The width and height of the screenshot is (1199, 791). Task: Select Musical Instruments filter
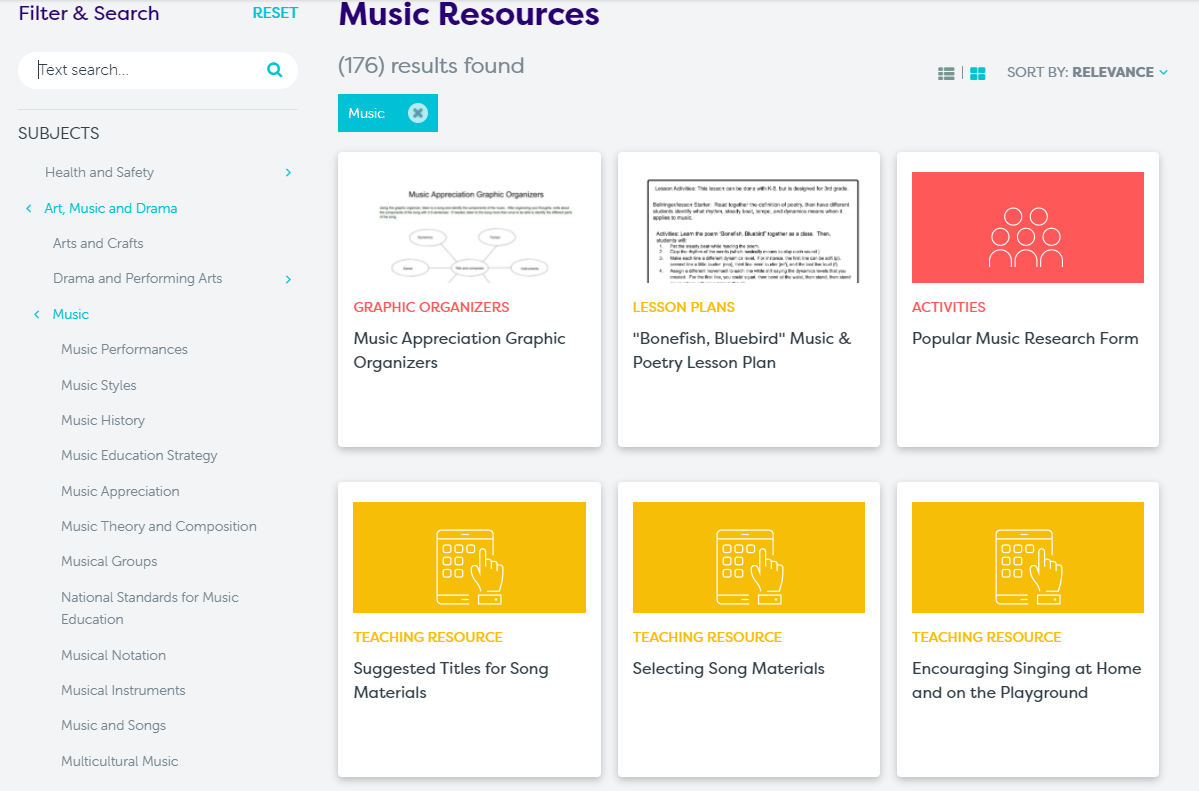tap(123, 690)
